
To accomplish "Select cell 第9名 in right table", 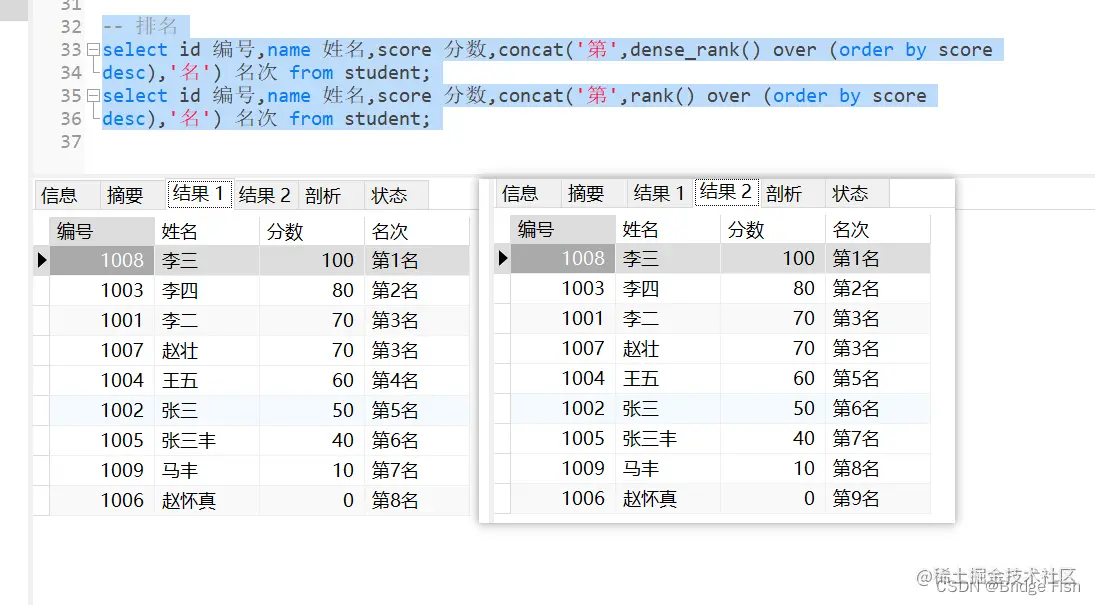I will 877,498.
